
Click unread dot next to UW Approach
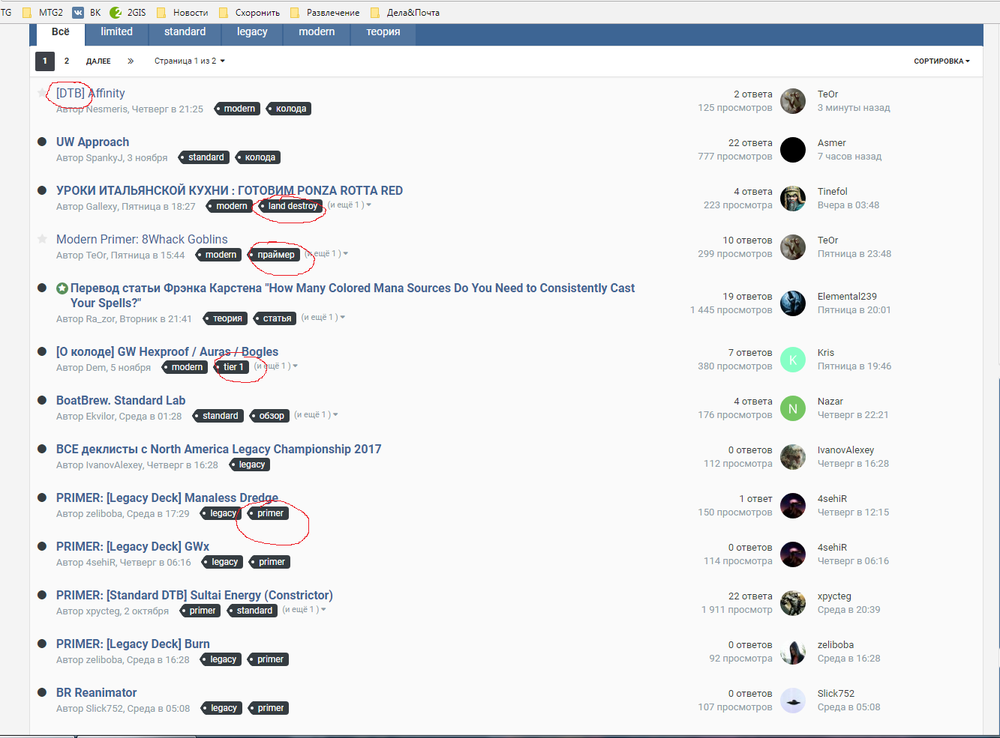coord(42,142)
